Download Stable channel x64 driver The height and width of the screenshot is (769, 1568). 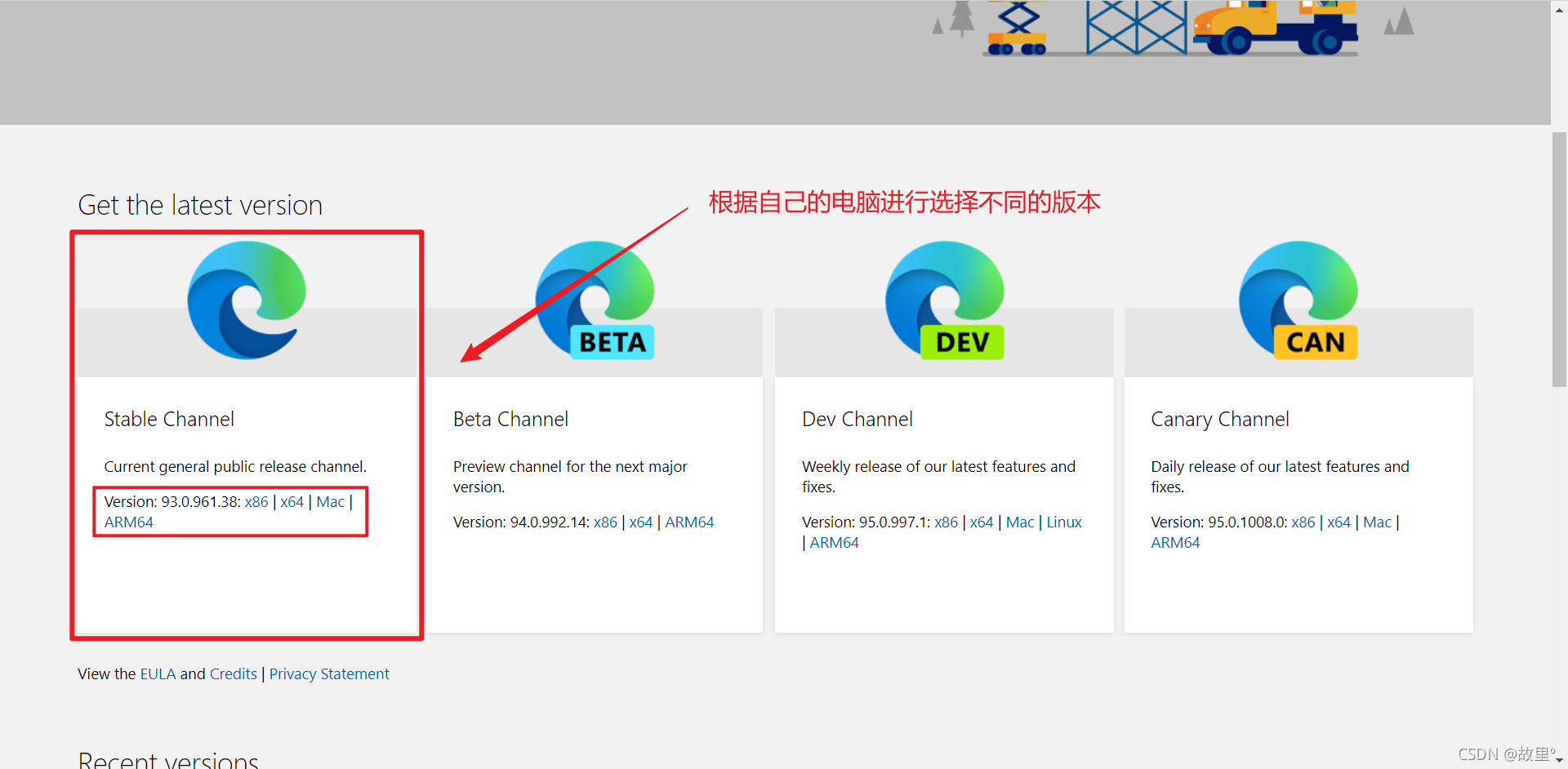(292, 502)
